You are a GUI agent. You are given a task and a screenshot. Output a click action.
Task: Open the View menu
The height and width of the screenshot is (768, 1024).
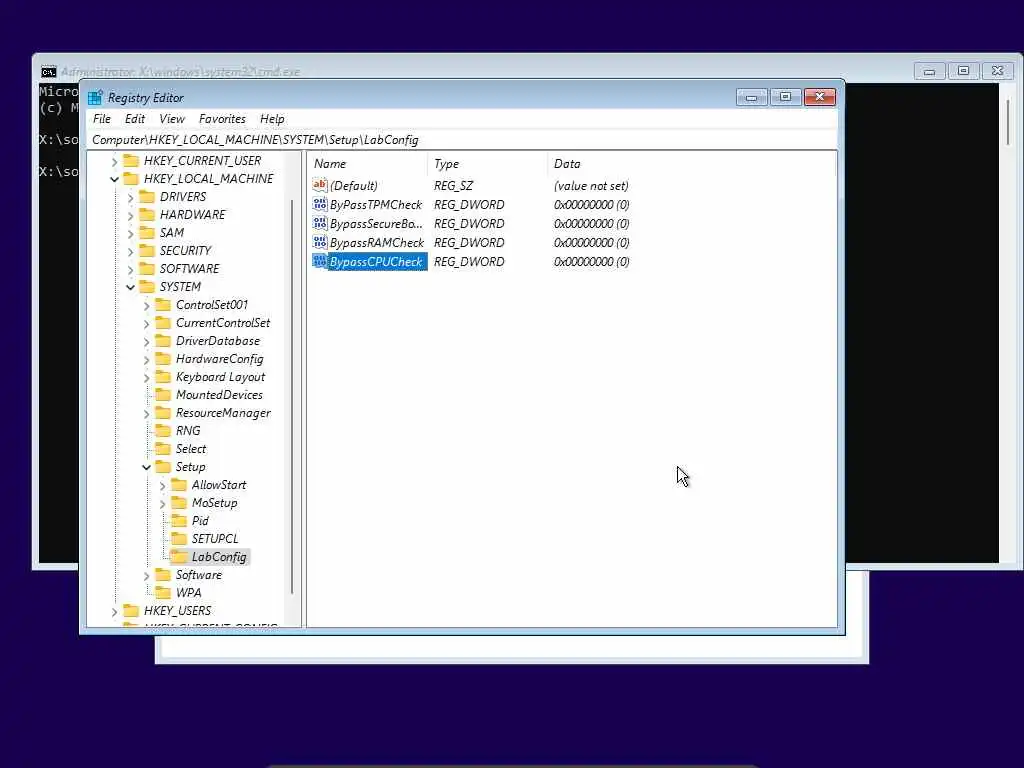pyautogui.click(x=172, y=119)
